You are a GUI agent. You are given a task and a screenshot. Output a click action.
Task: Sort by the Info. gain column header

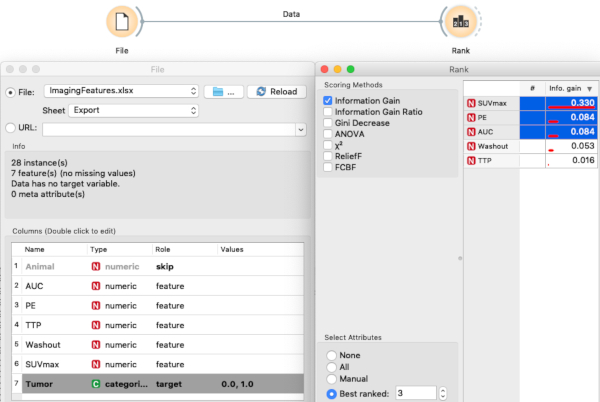572,88
